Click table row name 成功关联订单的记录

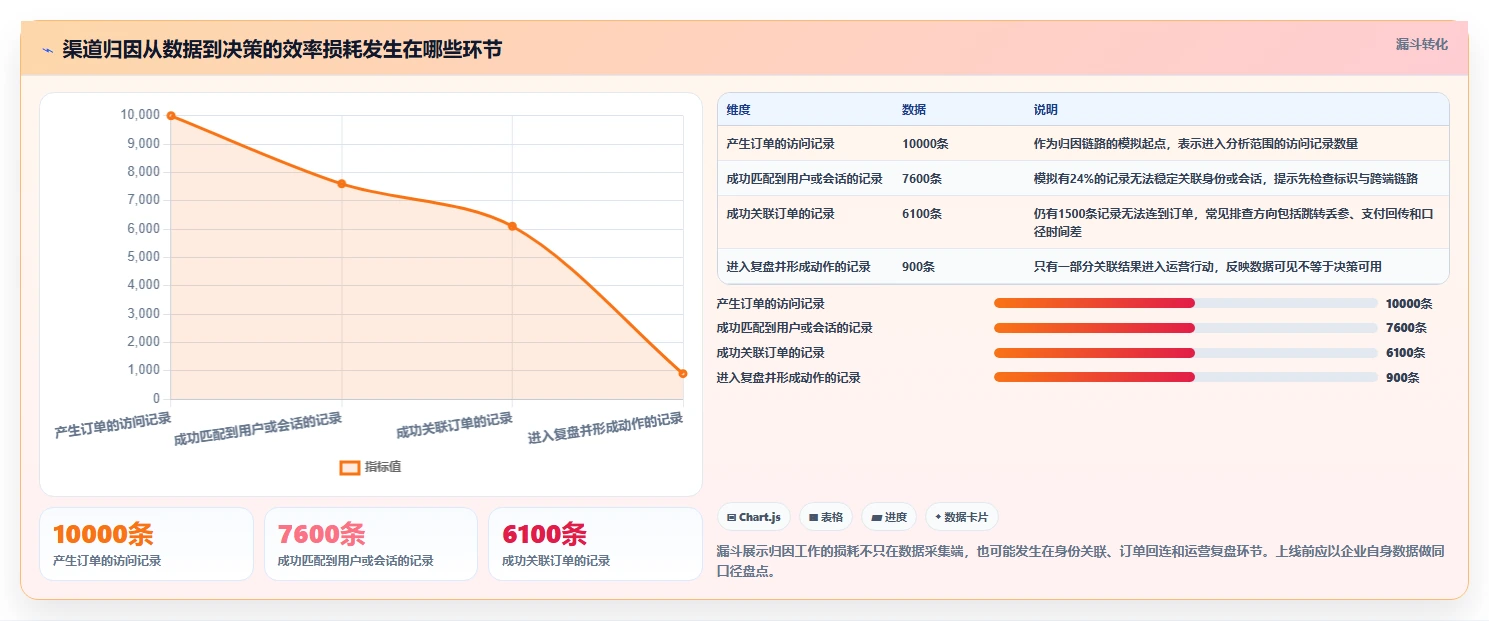click(781, 214)
